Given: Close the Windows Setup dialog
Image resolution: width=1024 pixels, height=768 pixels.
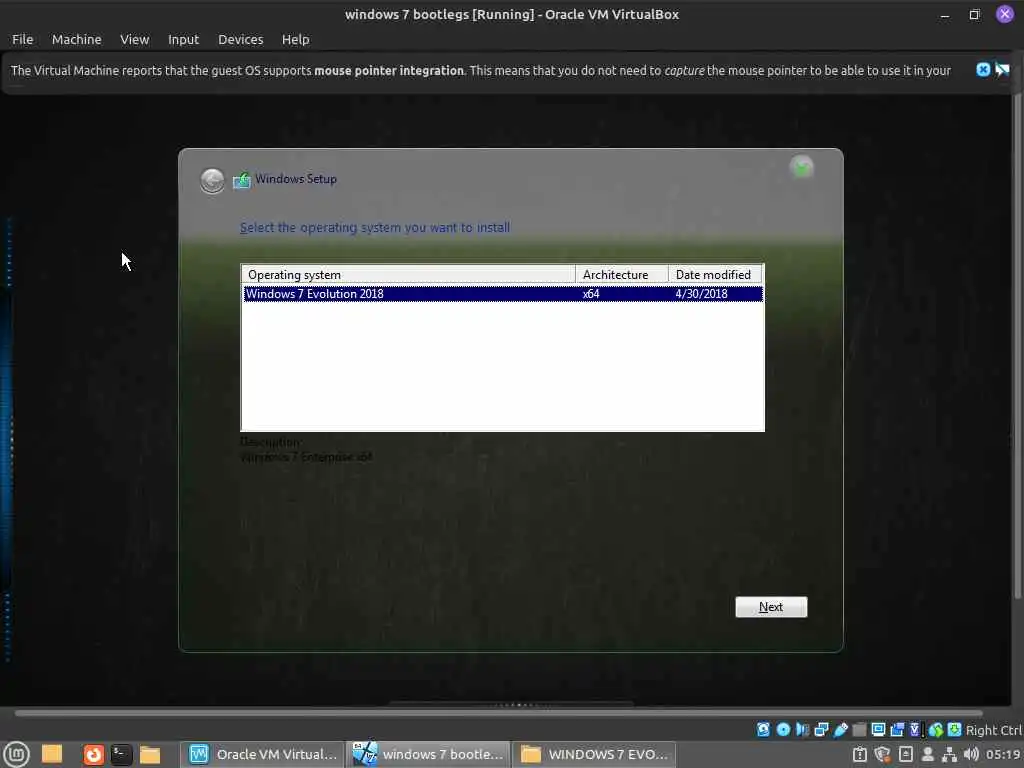Looking at the screenshot, I should [x=801, y=167].
